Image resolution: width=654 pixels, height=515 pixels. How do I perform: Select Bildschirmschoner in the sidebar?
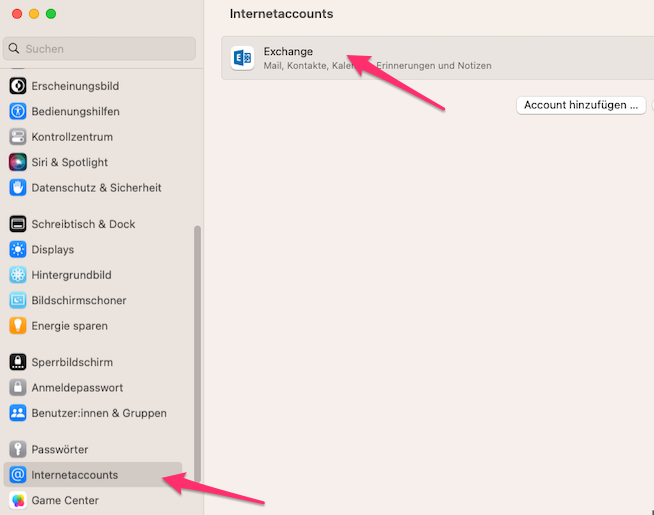[78, 300]
